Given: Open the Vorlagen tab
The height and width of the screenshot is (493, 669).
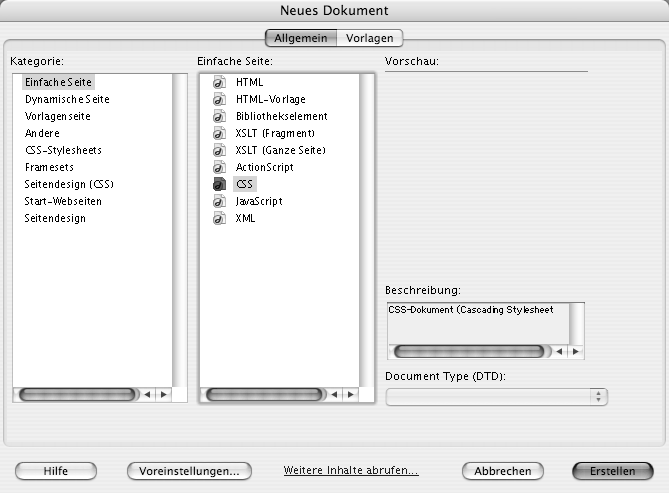Looking at the screenshot, I should tap(369, 38).
